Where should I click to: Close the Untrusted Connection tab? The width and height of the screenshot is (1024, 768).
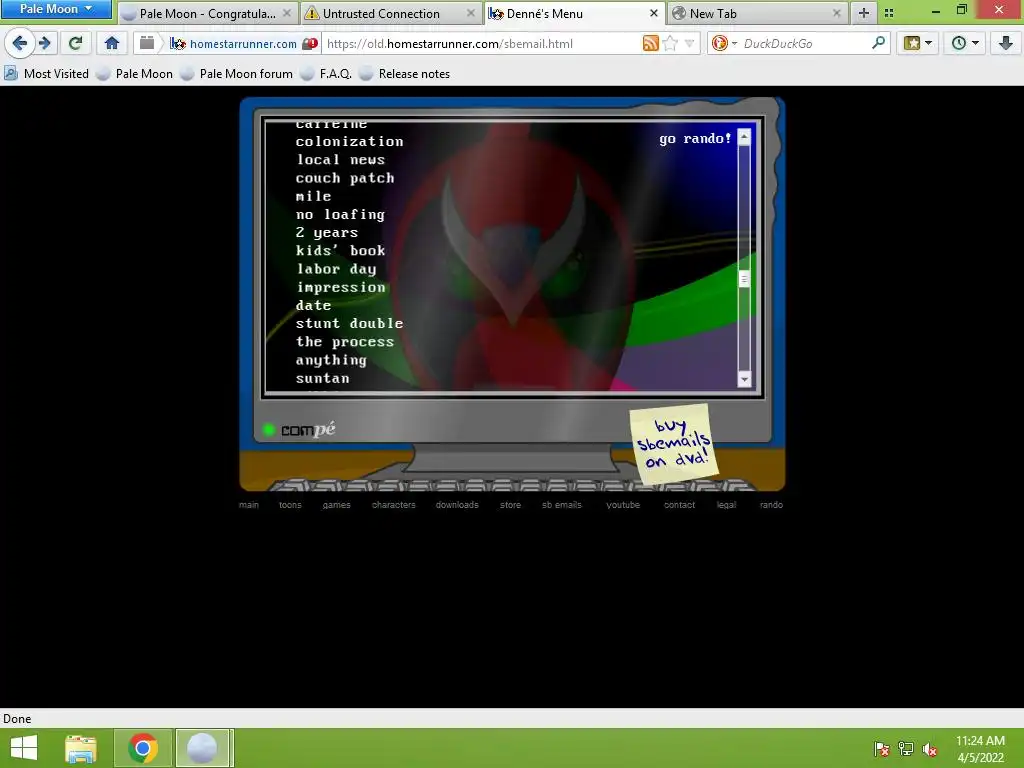click(471, 13)
